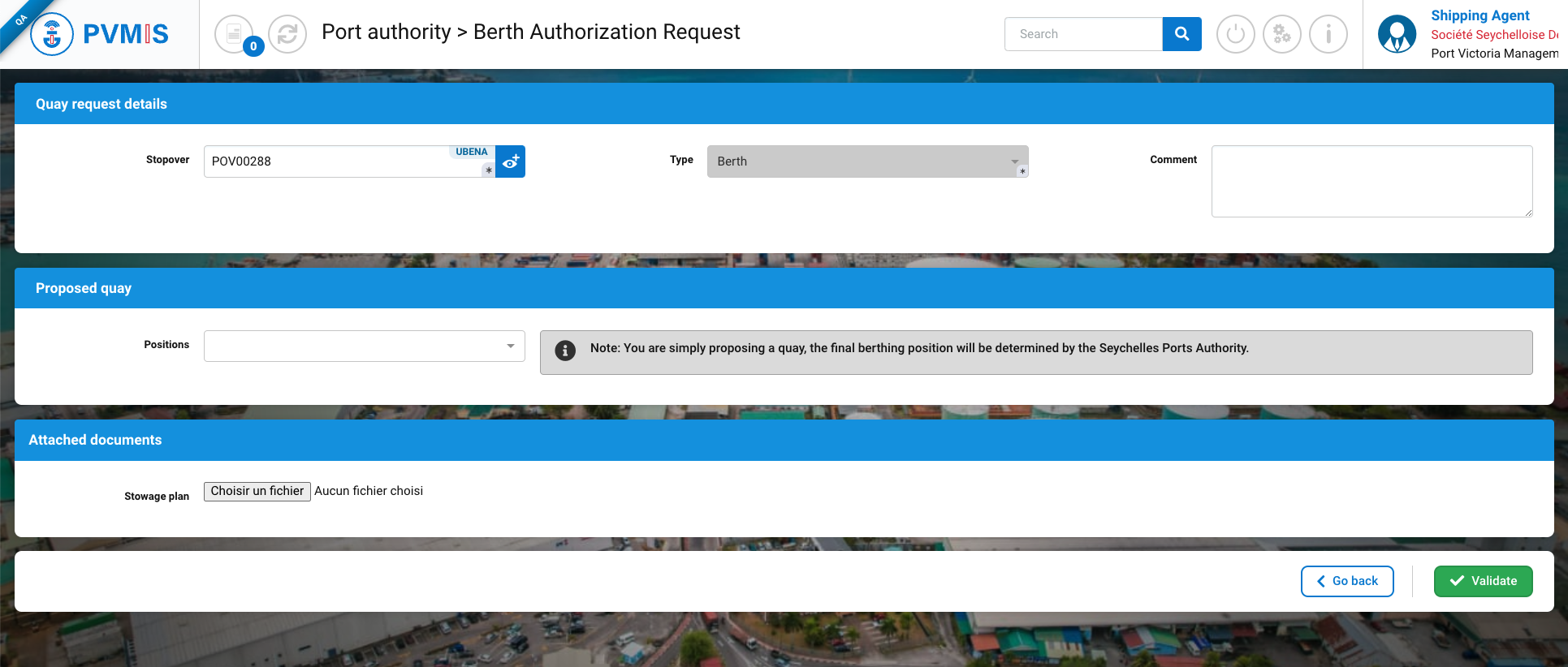Image resolution: width=1568 pixels, height=667 pixels.
Task: Click the eye-plus button beside Stopover
Action: click(510, 161)
